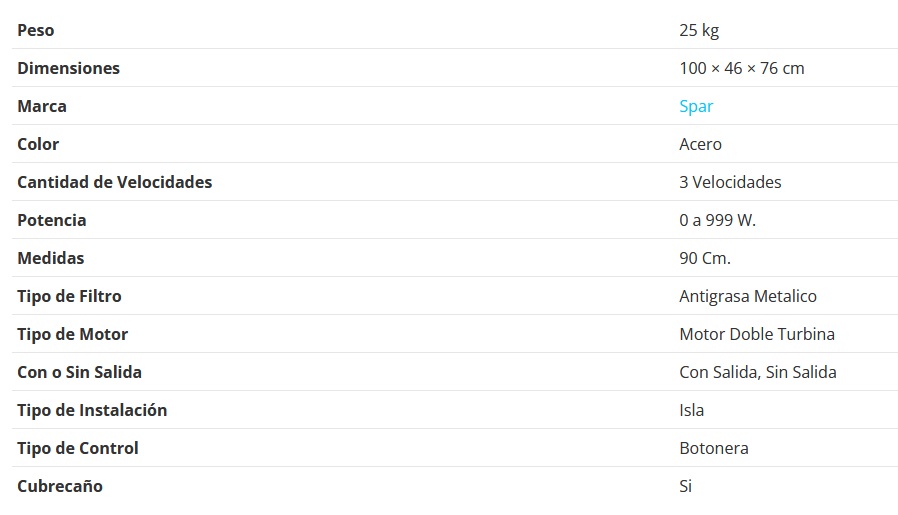
Task: Click the 25 kg weight value
Action: click(x=699, y=30)
